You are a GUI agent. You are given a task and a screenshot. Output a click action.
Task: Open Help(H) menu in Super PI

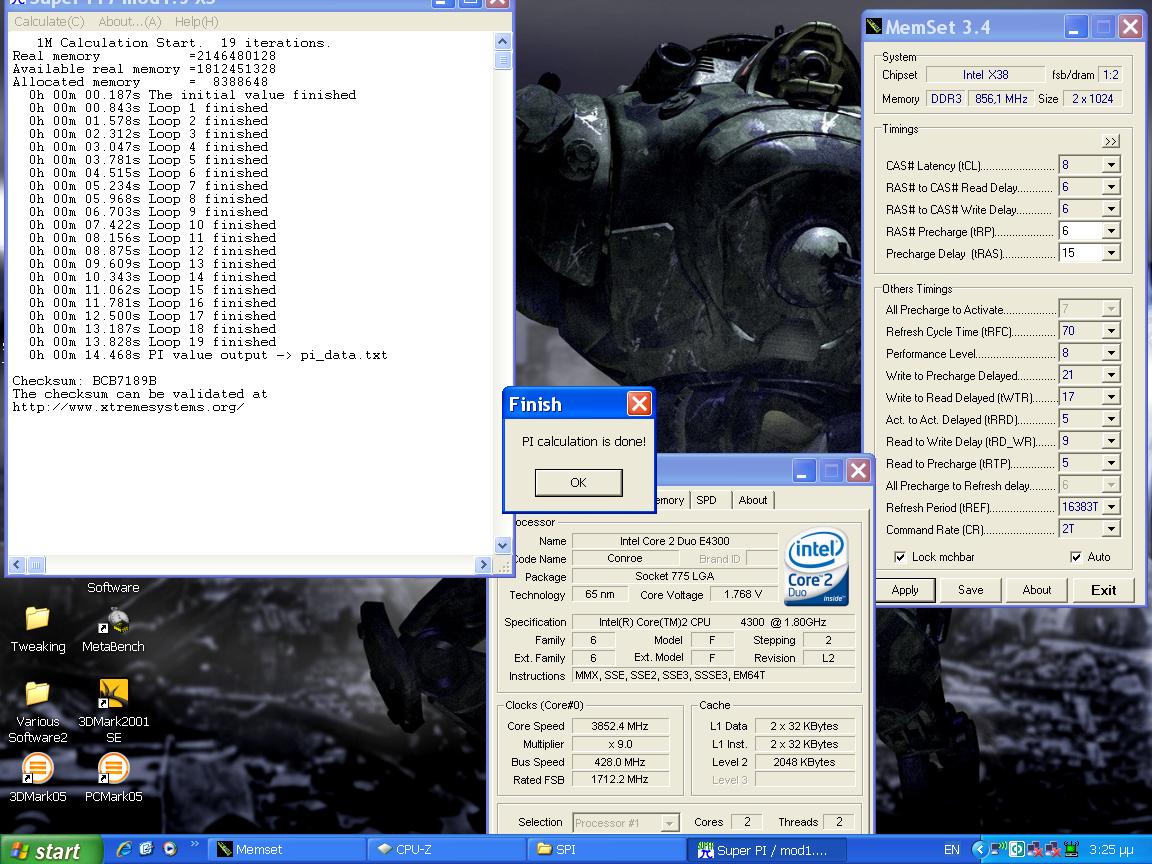[x=196, y=22]
